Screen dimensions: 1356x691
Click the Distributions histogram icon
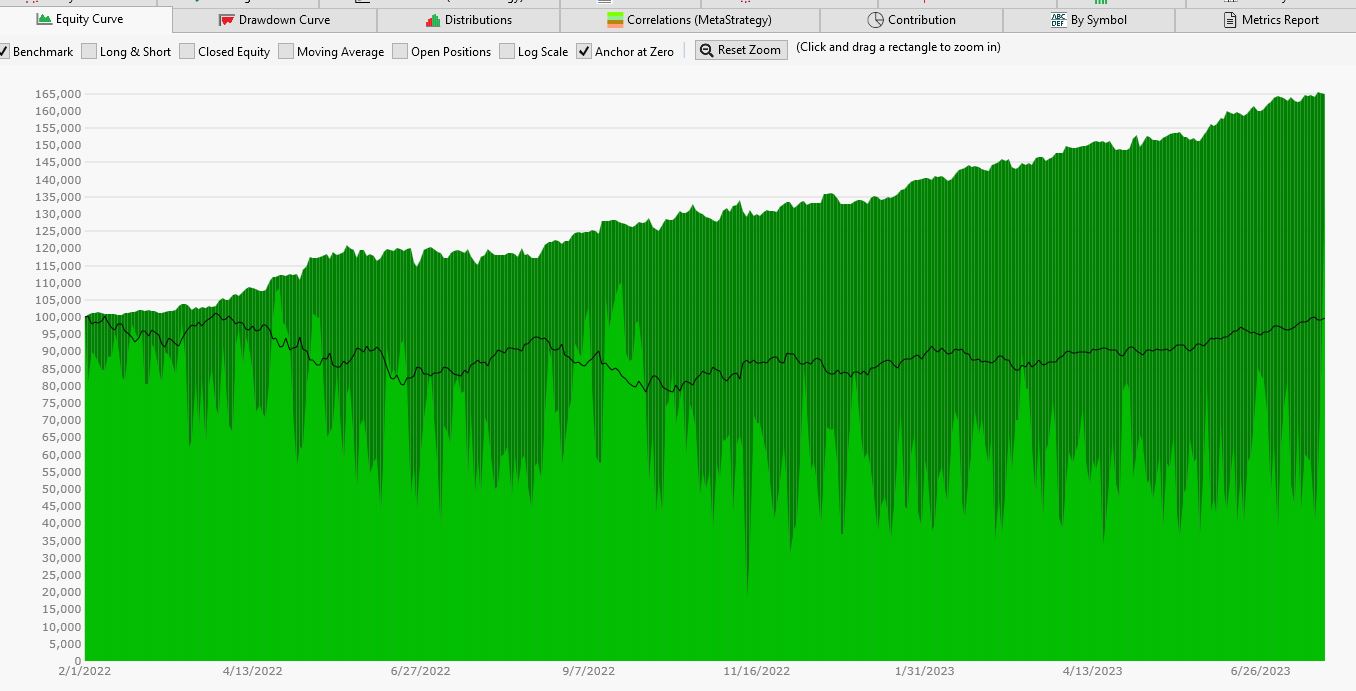tap(433, 20)
